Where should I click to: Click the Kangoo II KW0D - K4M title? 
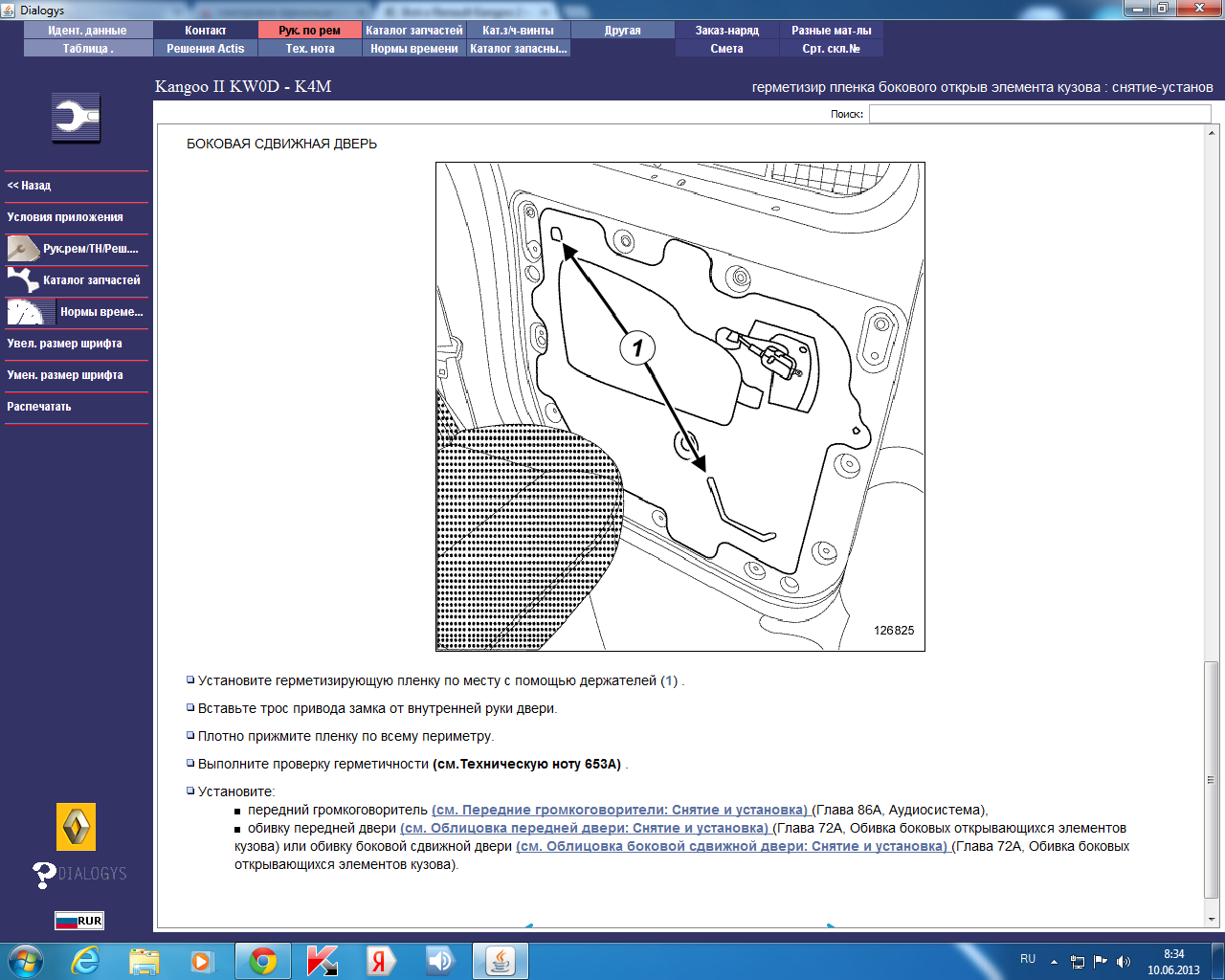click(243, 87)
